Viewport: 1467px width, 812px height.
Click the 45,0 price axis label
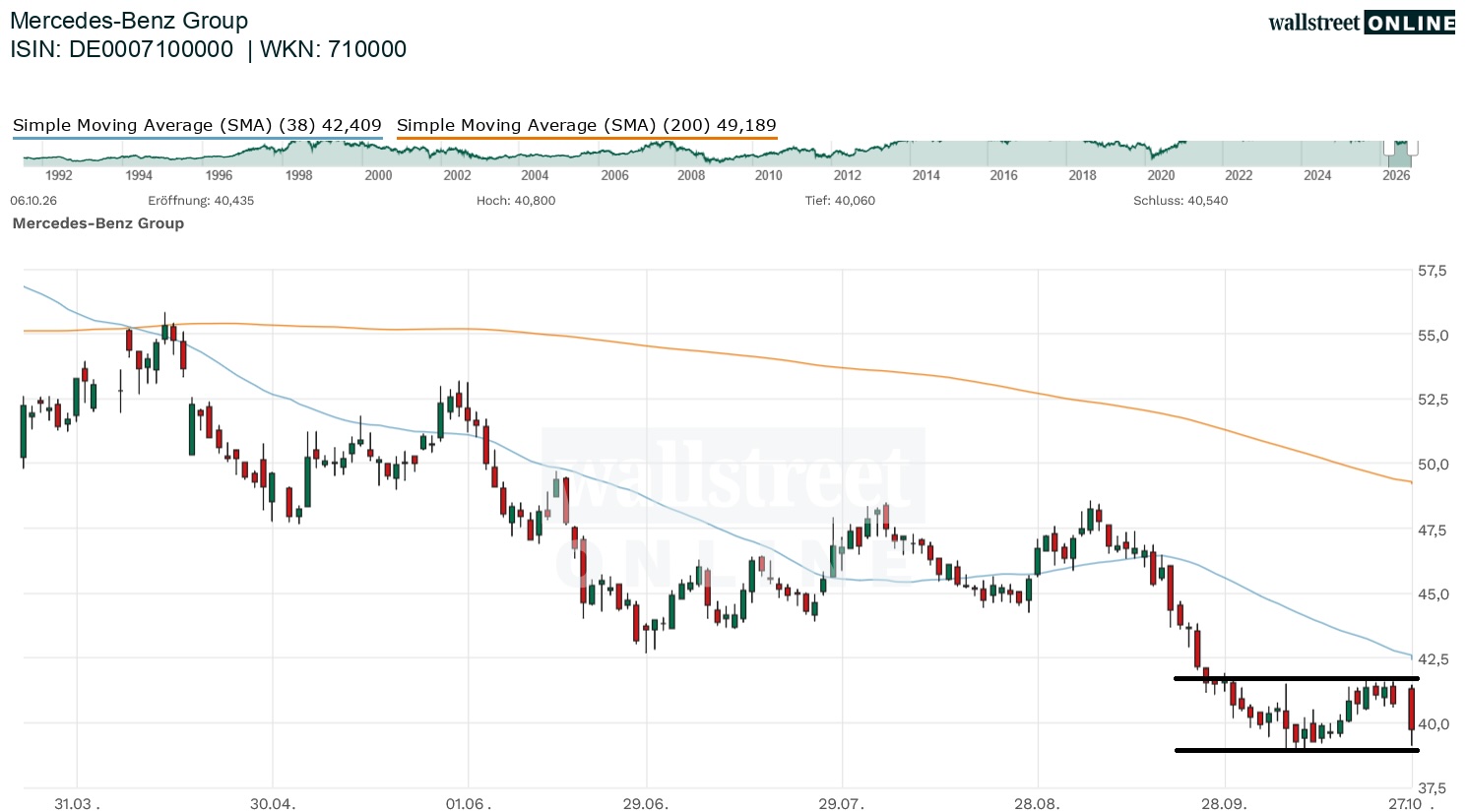pos(1433,594)
